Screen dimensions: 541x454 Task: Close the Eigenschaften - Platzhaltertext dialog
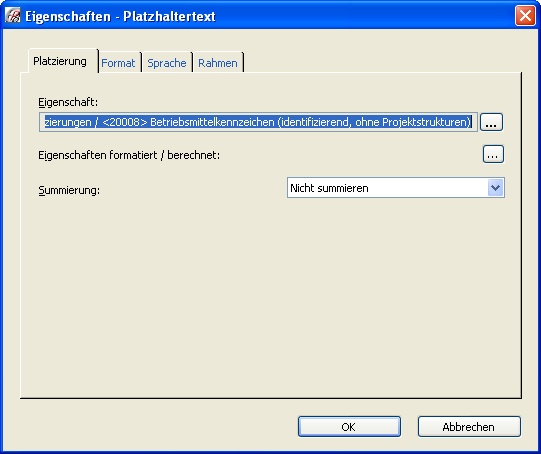pos(525,16)
